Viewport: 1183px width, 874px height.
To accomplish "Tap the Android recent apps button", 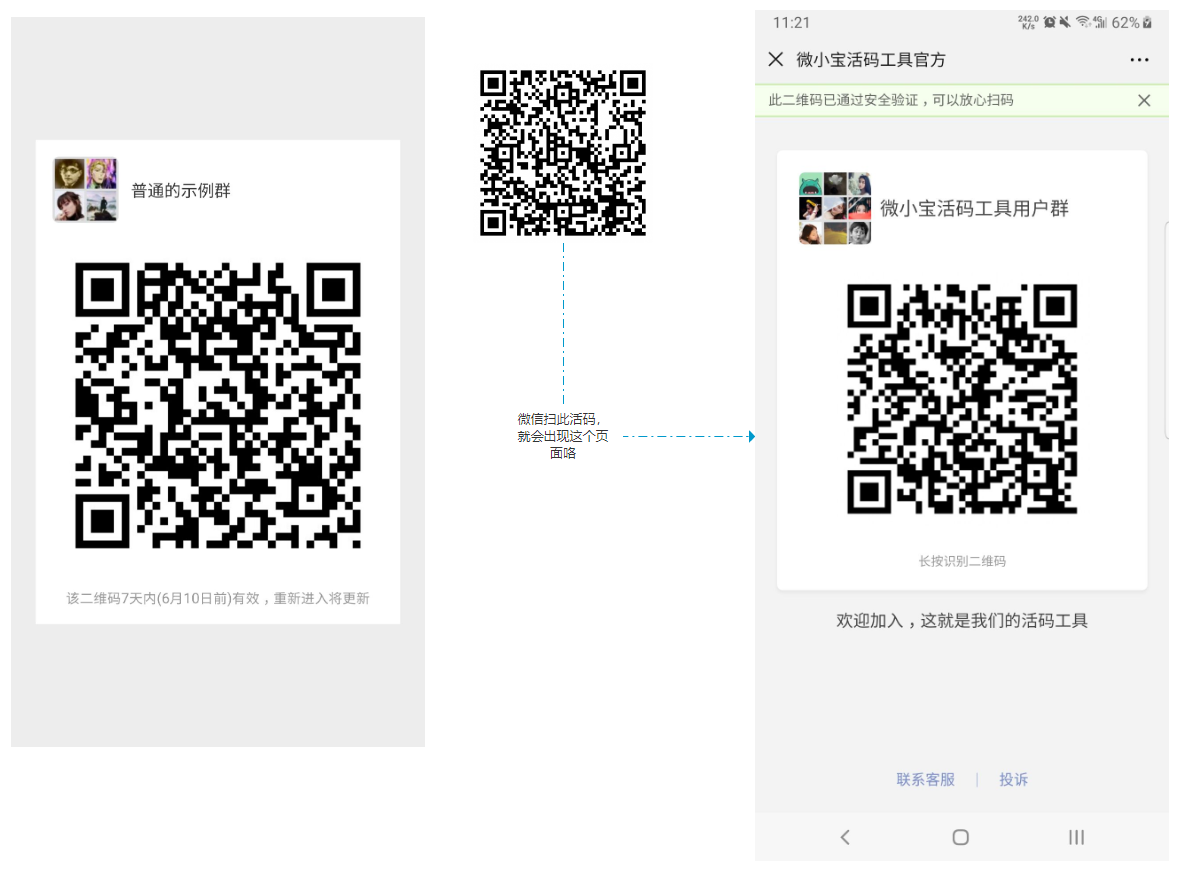I will tap(1077, 836).
